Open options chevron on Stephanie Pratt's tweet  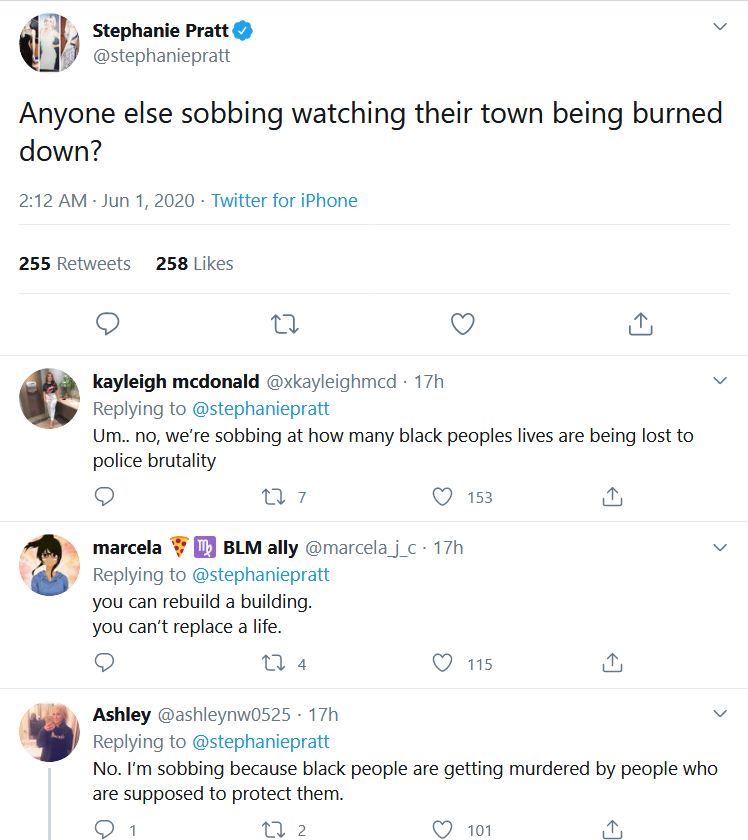(719, 27)
